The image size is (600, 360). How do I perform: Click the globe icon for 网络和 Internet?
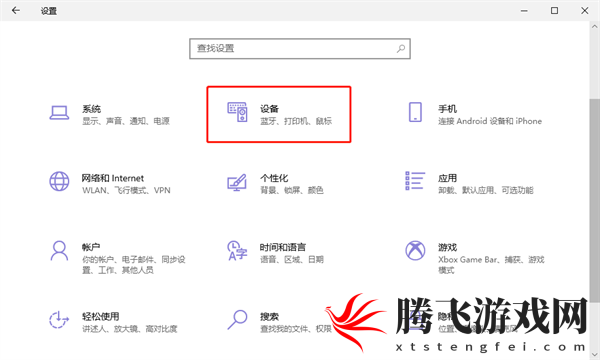(x=59, y=181)
